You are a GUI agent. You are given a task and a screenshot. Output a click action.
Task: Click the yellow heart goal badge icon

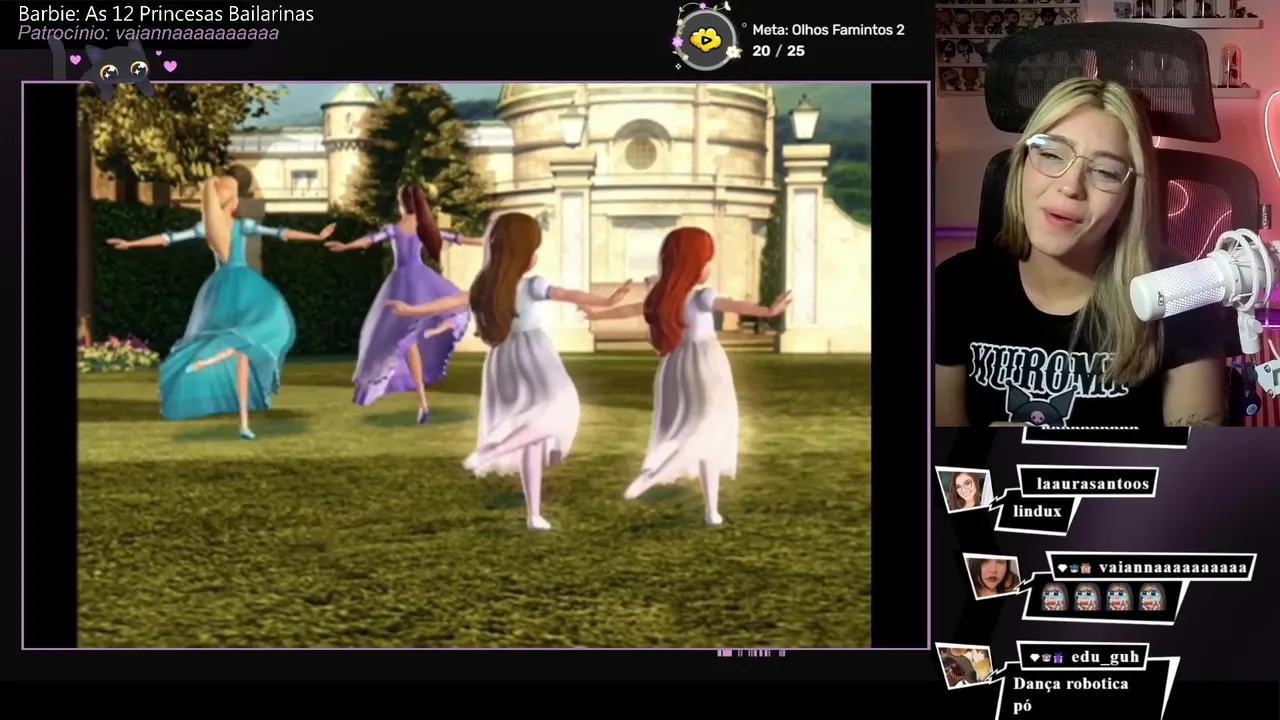pyautogui.click(x=706, y=40)
